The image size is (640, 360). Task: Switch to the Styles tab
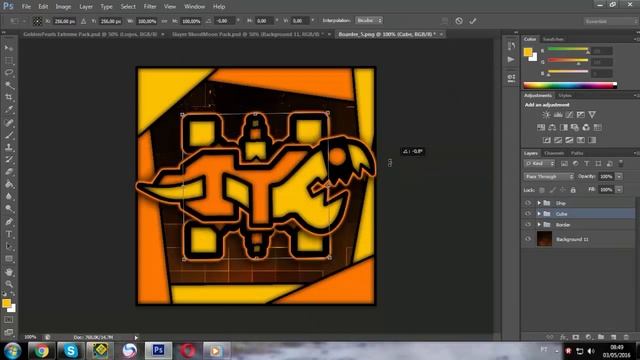pos(565,96)
